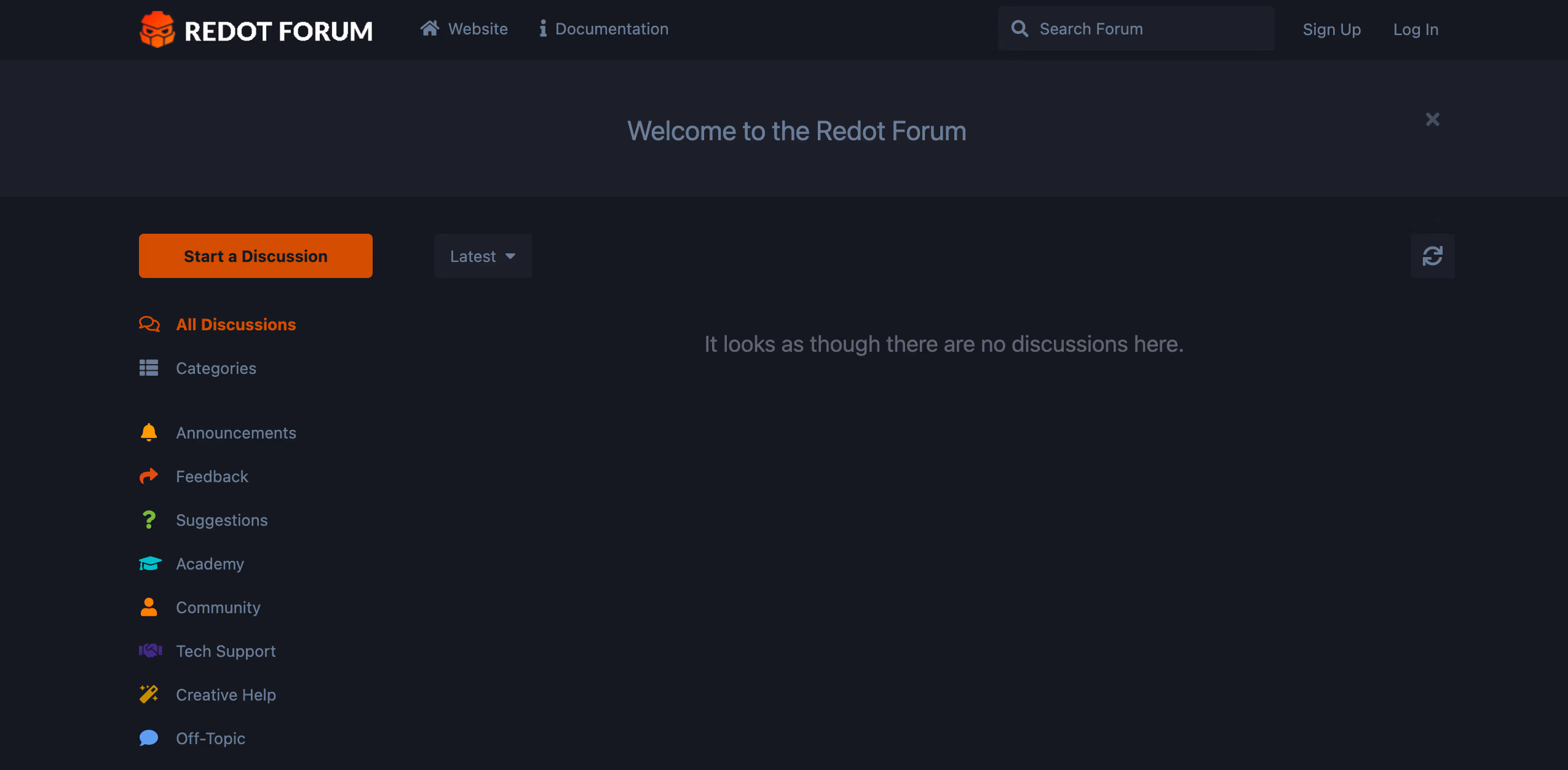Click the Off-Topic speech bubble icon
Image resolution: width=1568 pixels, height=770 pixels.
(x=149, y=738)
